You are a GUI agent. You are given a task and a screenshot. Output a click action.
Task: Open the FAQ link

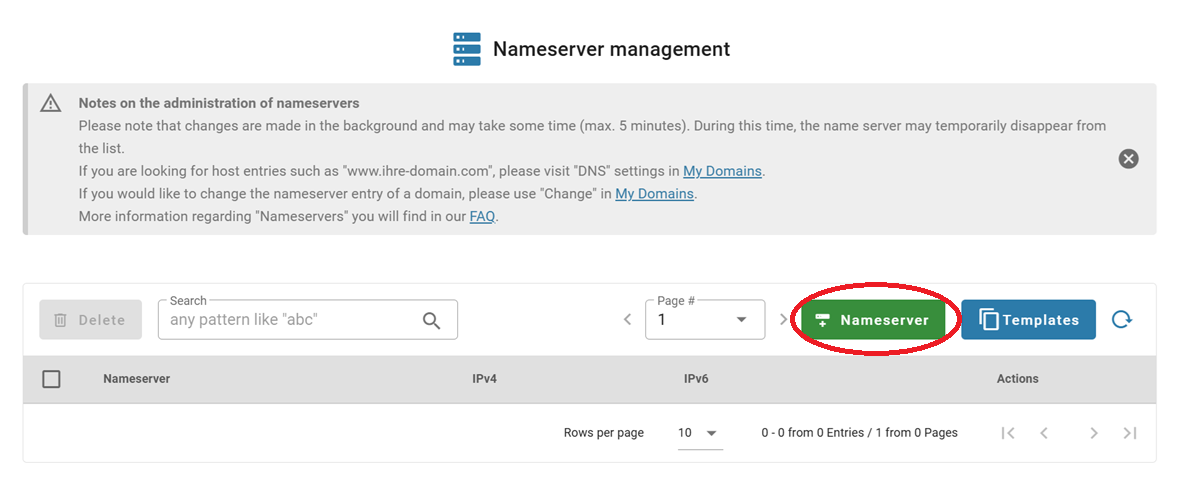click(482, 216)
